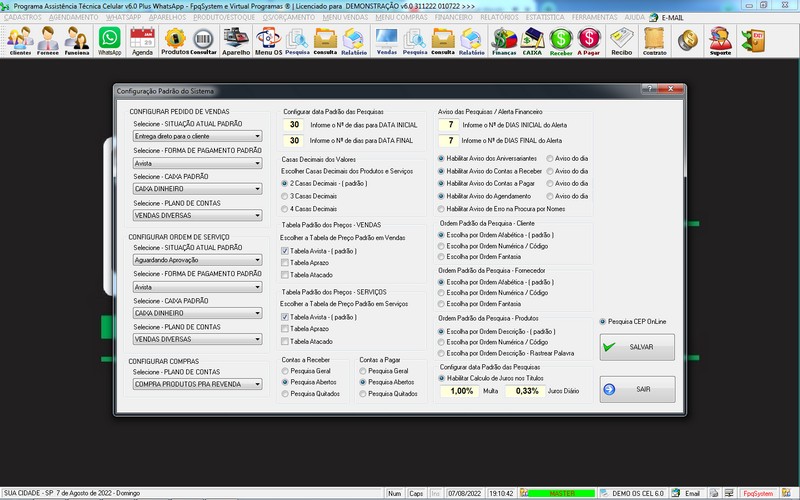This screenshot has width=800, height=500.
Task: Click Consulta icon next to Menu OS Pesquisa
Action: coord(325,41)
